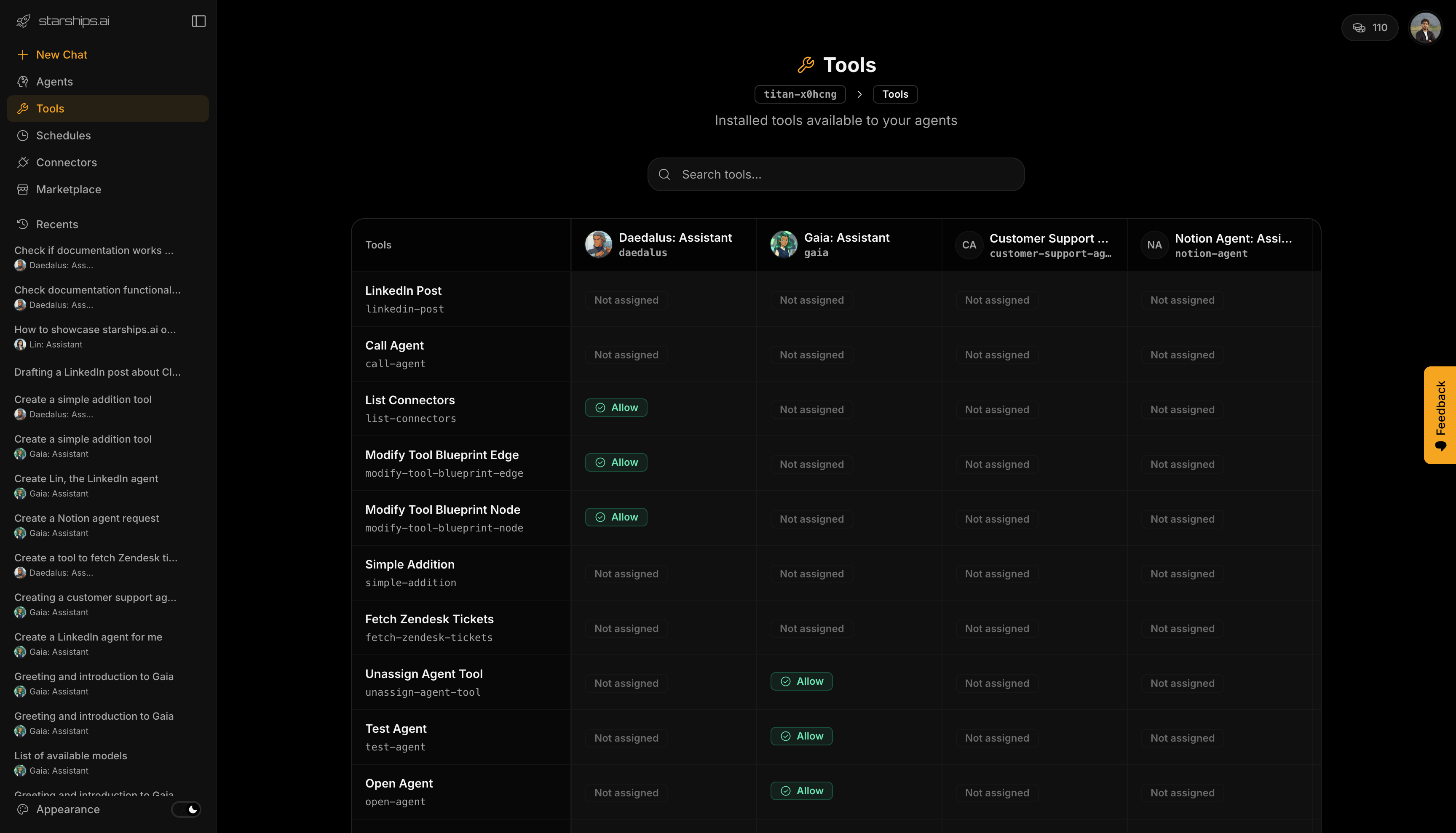This screenshot has height=833, width=1456.
Task: Collapse the sidebar panel icon
Action: point(198,21)
